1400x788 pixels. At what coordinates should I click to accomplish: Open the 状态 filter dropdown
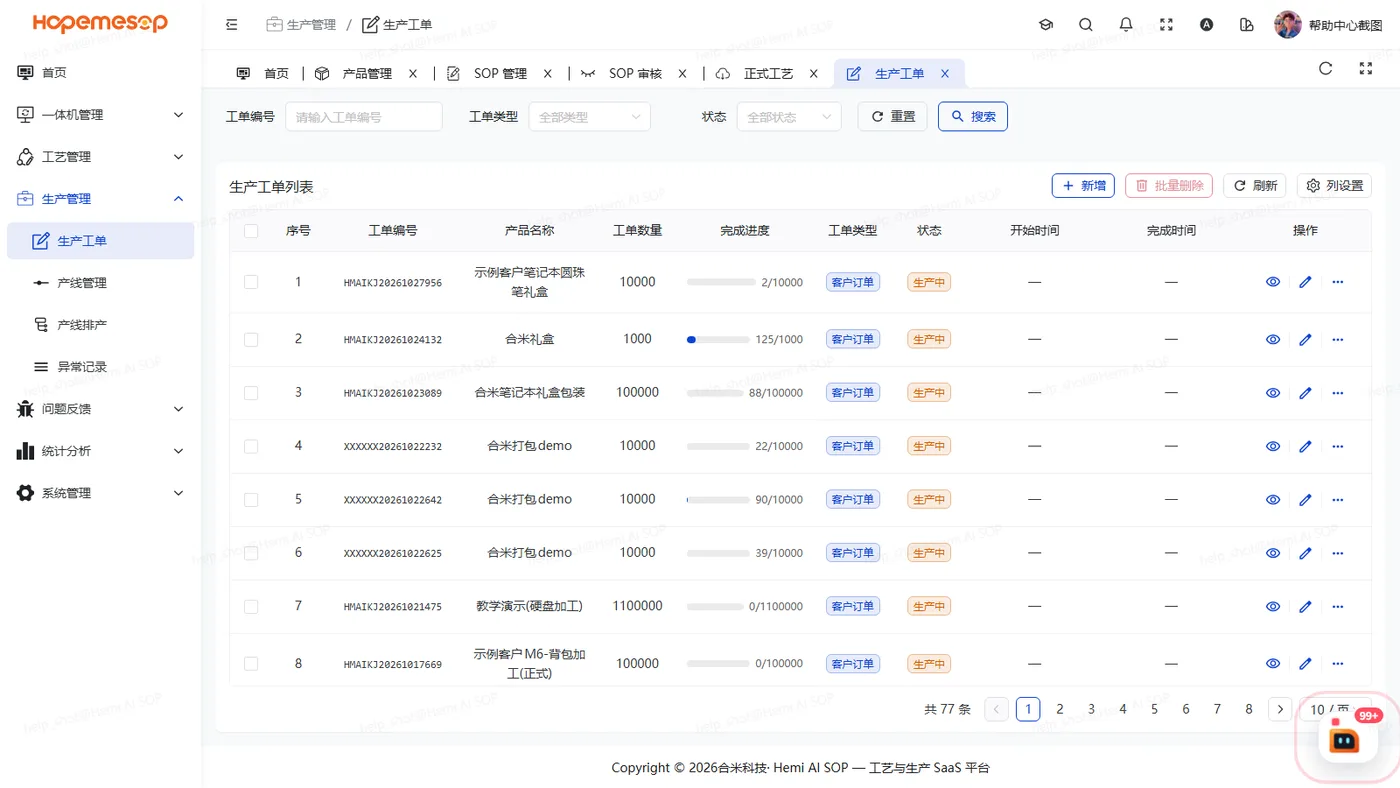tap(789, 117)
